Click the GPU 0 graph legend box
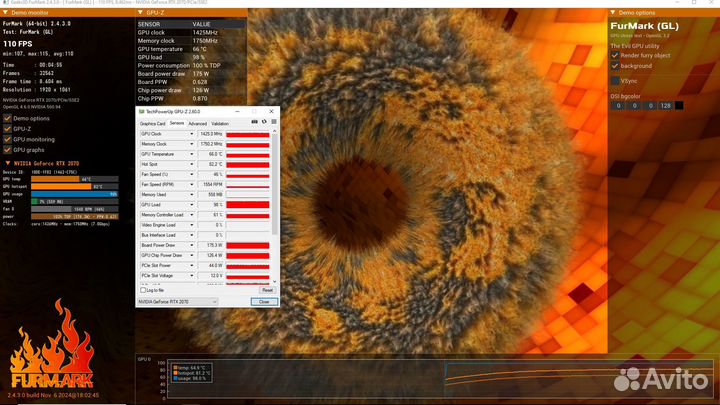This screenshot has height=405, width=720. tap(191, 373)
